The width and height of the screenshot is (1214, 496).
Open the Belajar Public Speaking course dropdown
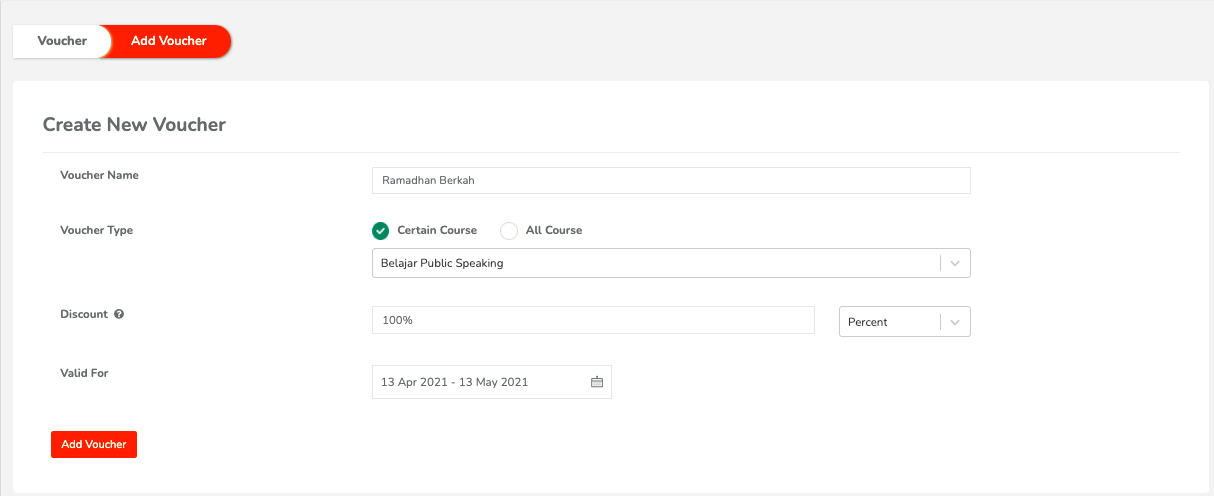pos(671,263)
